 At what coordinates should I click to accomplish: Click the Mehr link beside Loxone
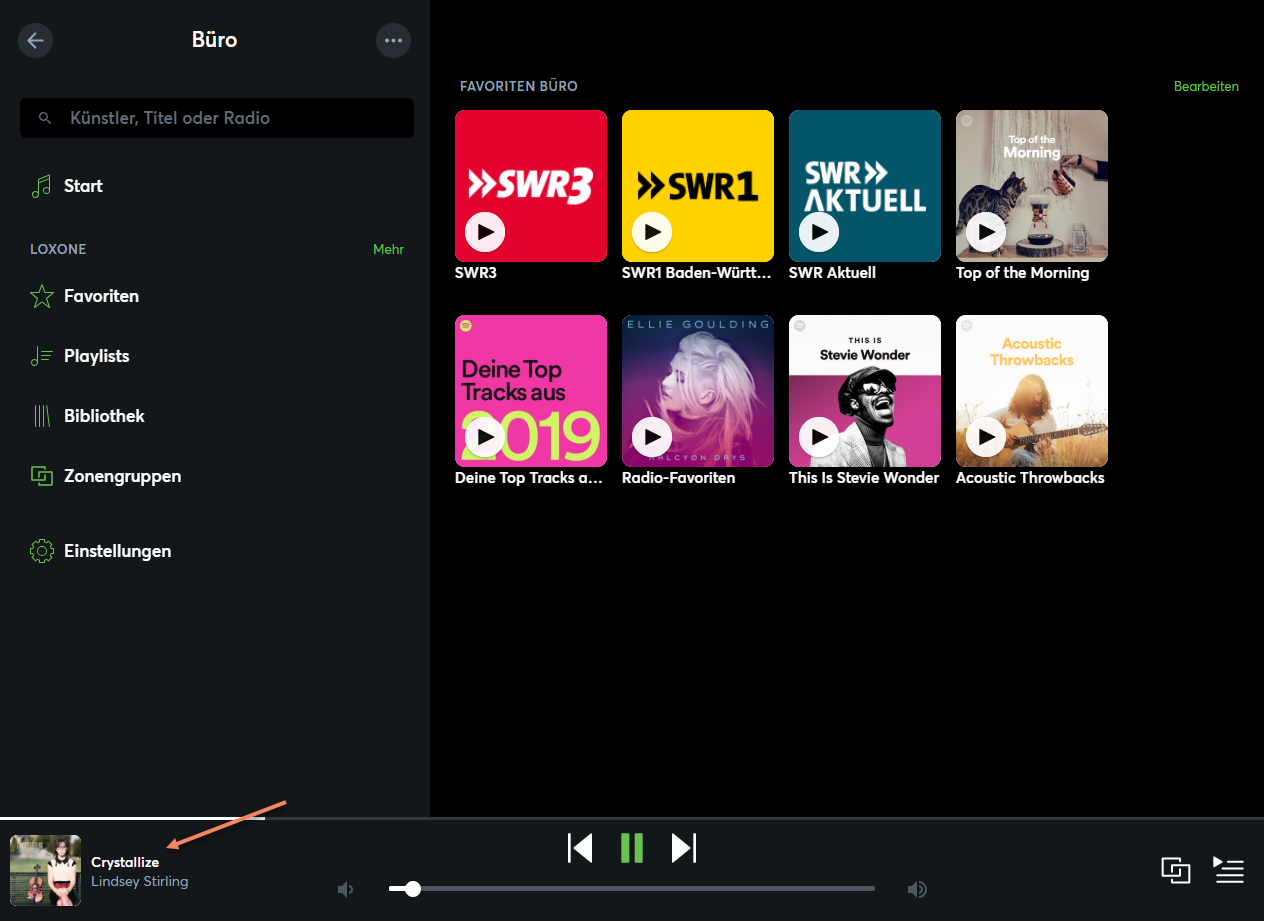388,249
